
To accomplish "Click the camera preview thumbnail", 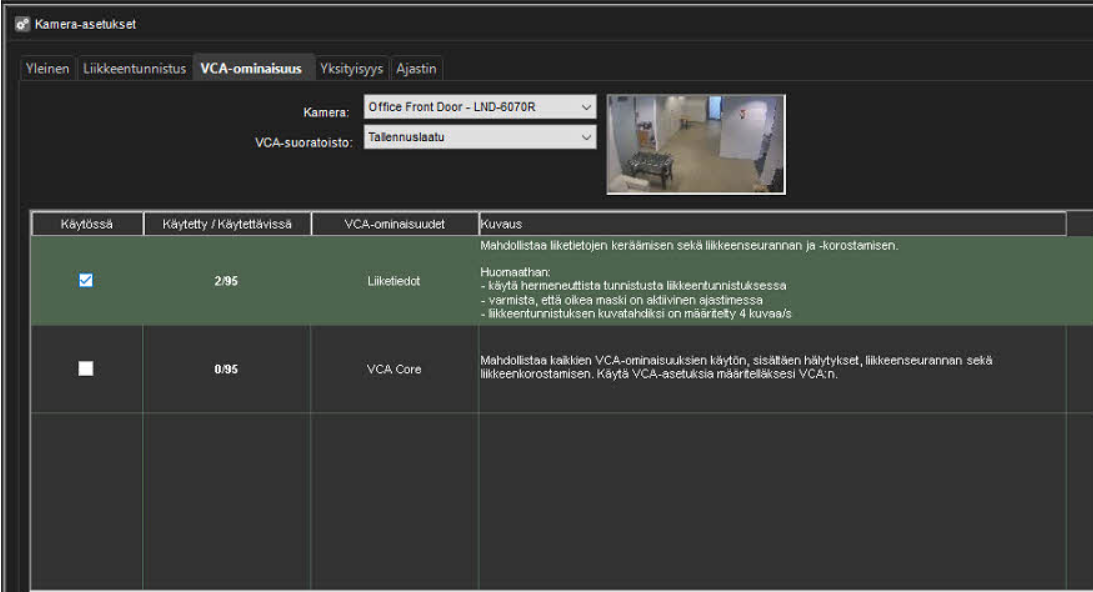I will (695, 144).
